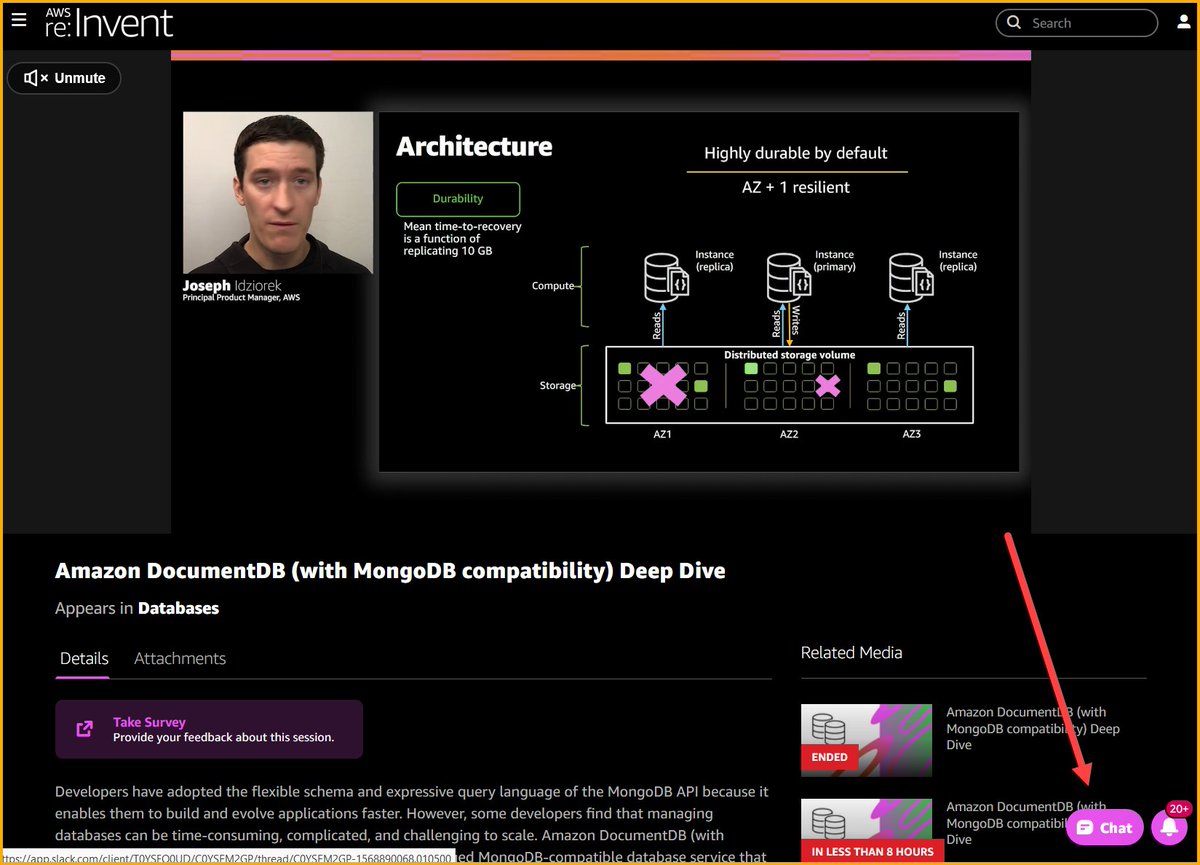This screenshot has height=865, width=1200.
Task: Unmute the video player
Action: [x=64, y=78]
